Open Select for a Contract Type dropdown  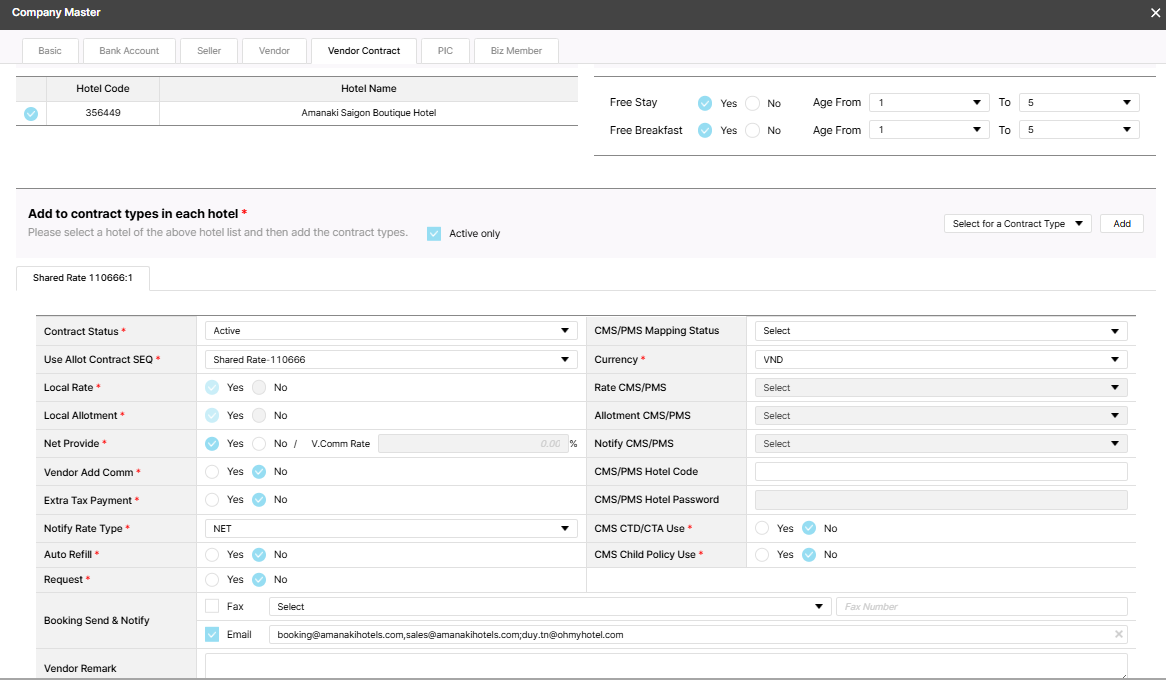1018,224
